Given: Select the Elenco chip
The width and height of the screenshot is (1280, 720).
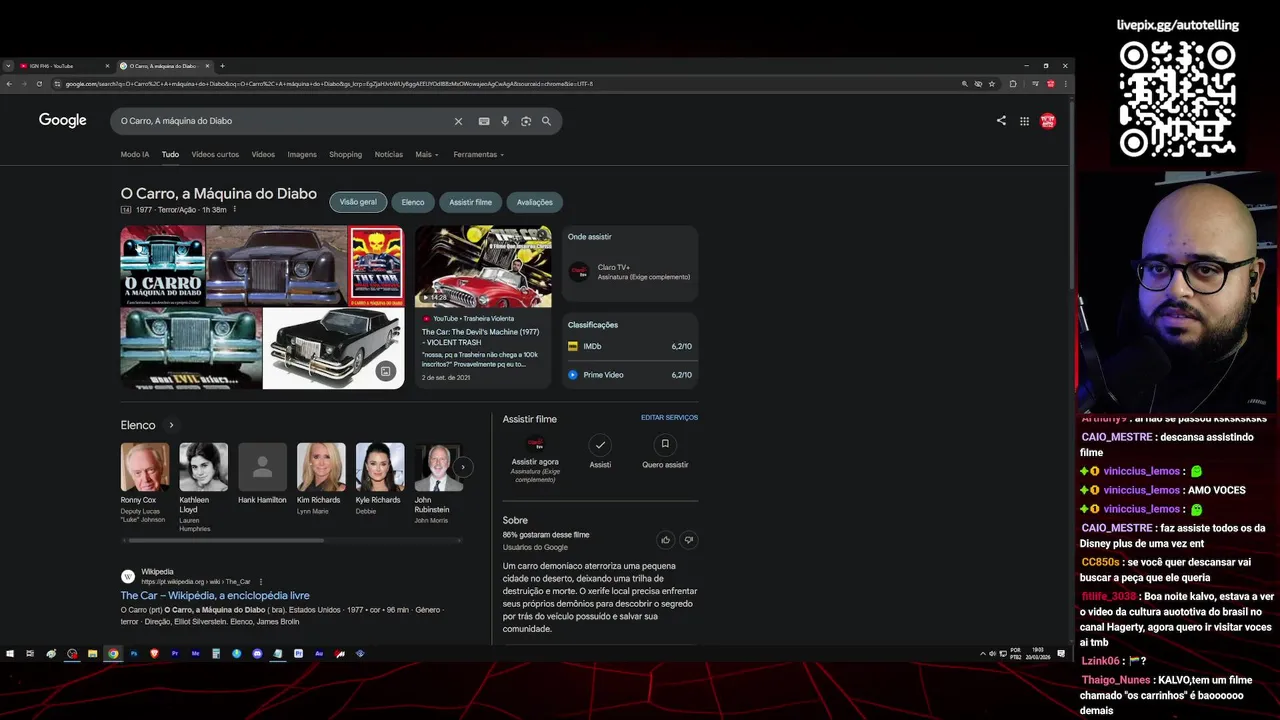Looking at the screenshot, I should [x=413, y=202].
